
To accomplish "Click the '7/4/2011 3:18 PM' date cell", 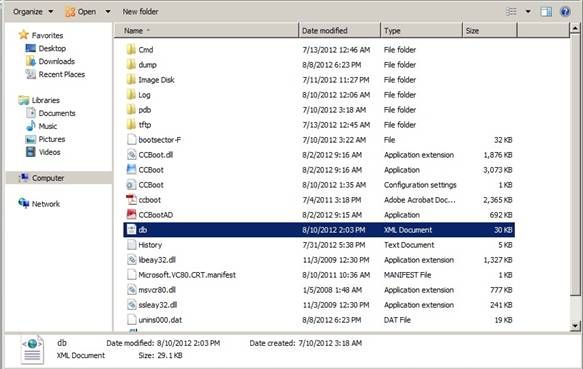I will (x=332, y=200).
